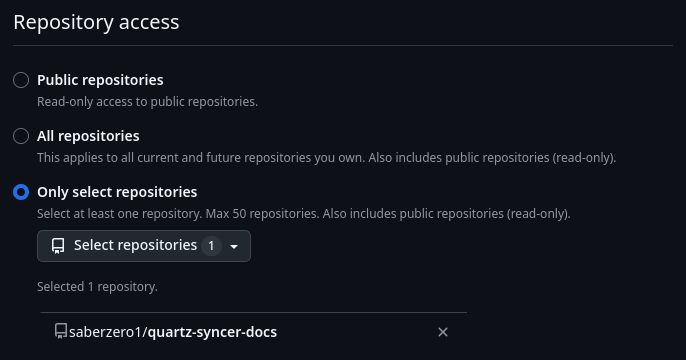Click the Read-only access to public repositories description
This screenshot has width=686, height=360.
(147, 101)
